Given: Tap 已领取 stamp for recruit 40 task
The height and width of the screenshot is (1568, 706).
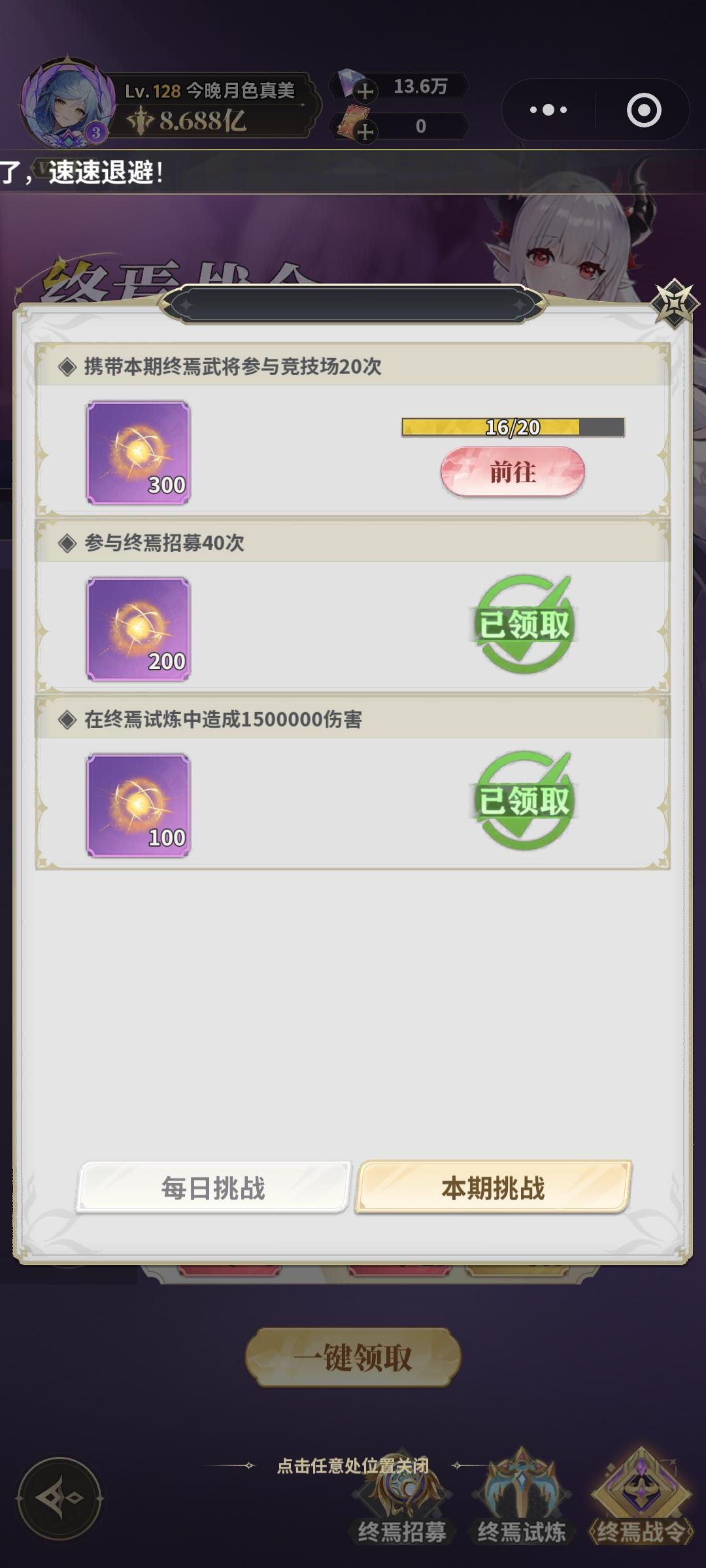Looking at the screenshot, I should [524, 624].
